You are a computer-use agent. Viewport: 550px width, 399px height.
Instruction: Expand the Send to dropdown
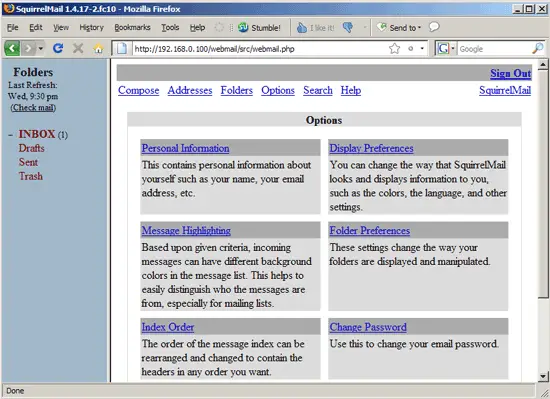pos(420,28)
